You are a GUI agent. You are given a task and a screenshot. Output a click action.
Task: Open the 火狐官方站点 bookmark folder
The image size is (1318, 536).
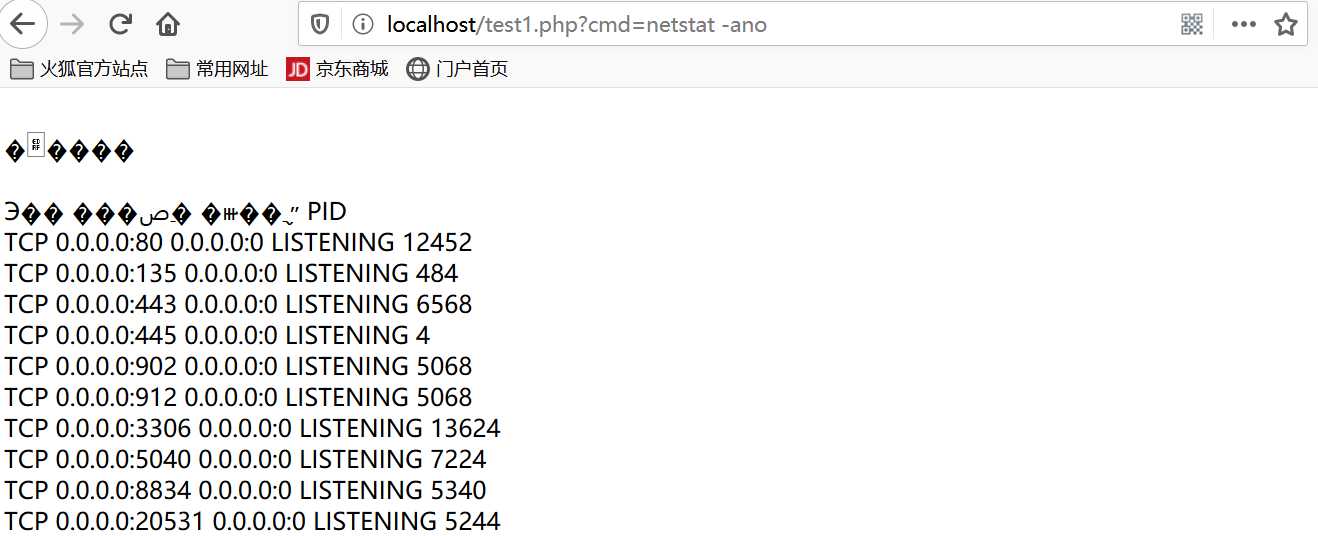pyautogui.click(x=79, y=69)
